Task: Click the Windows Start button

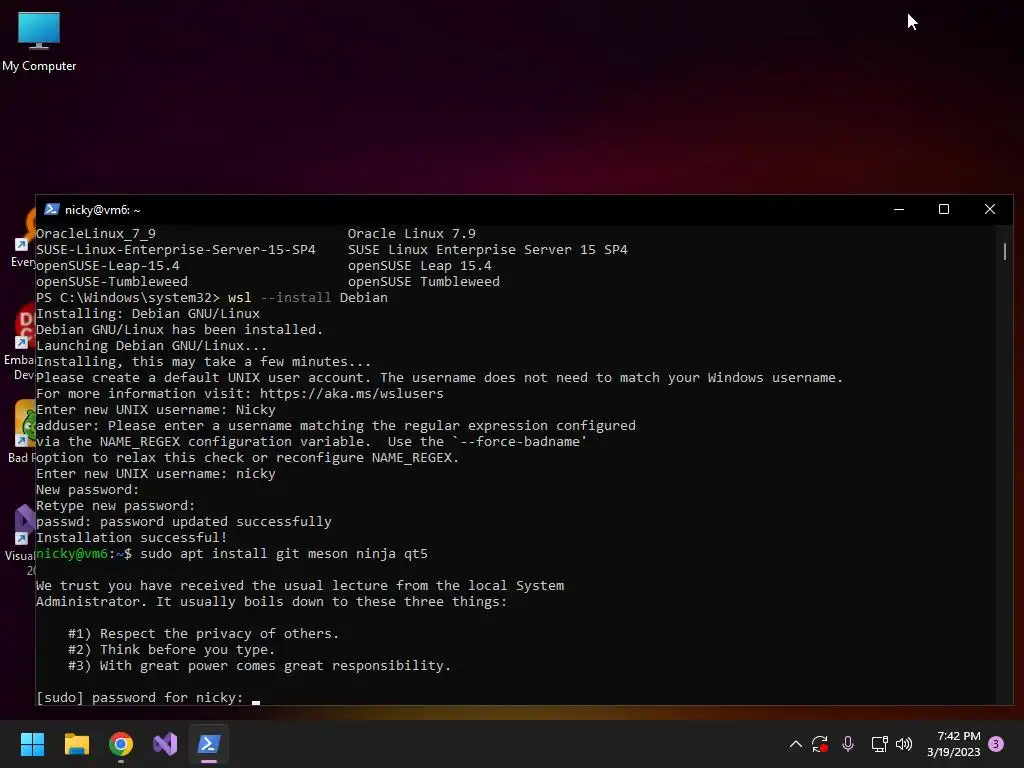Action: point(32,744)
